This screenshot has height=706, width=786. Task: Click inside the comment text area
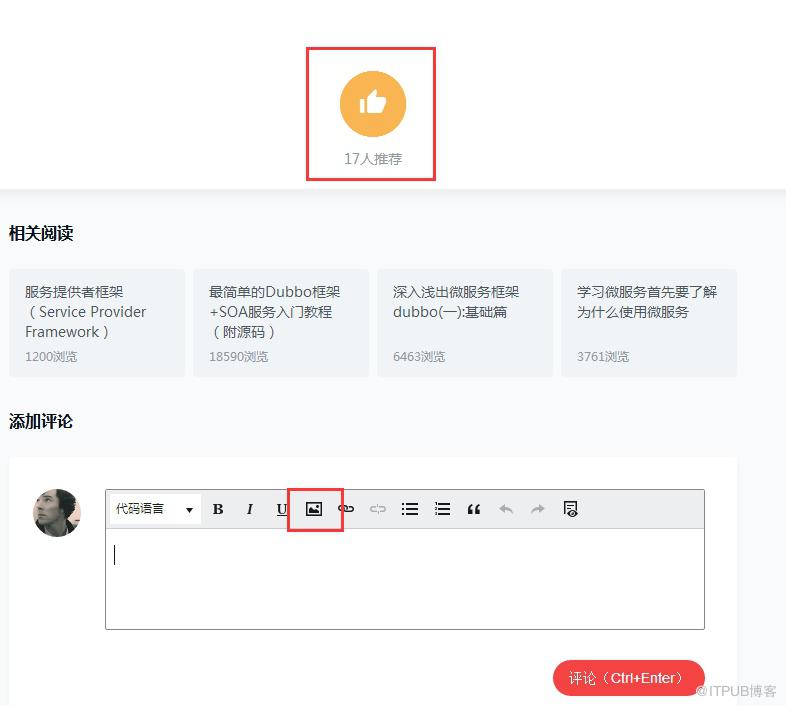pyautogui.click(x=405, y=579)
